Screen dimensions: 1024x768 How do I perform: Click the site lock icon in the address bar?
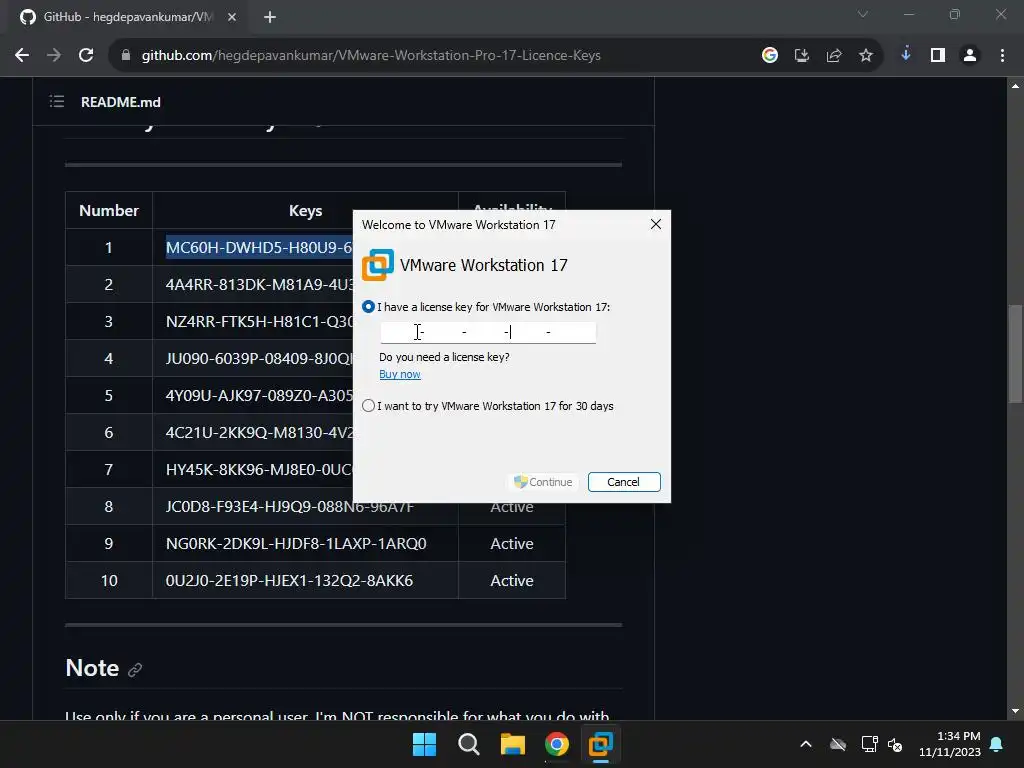pyautogui.click(x=126, y=56)
